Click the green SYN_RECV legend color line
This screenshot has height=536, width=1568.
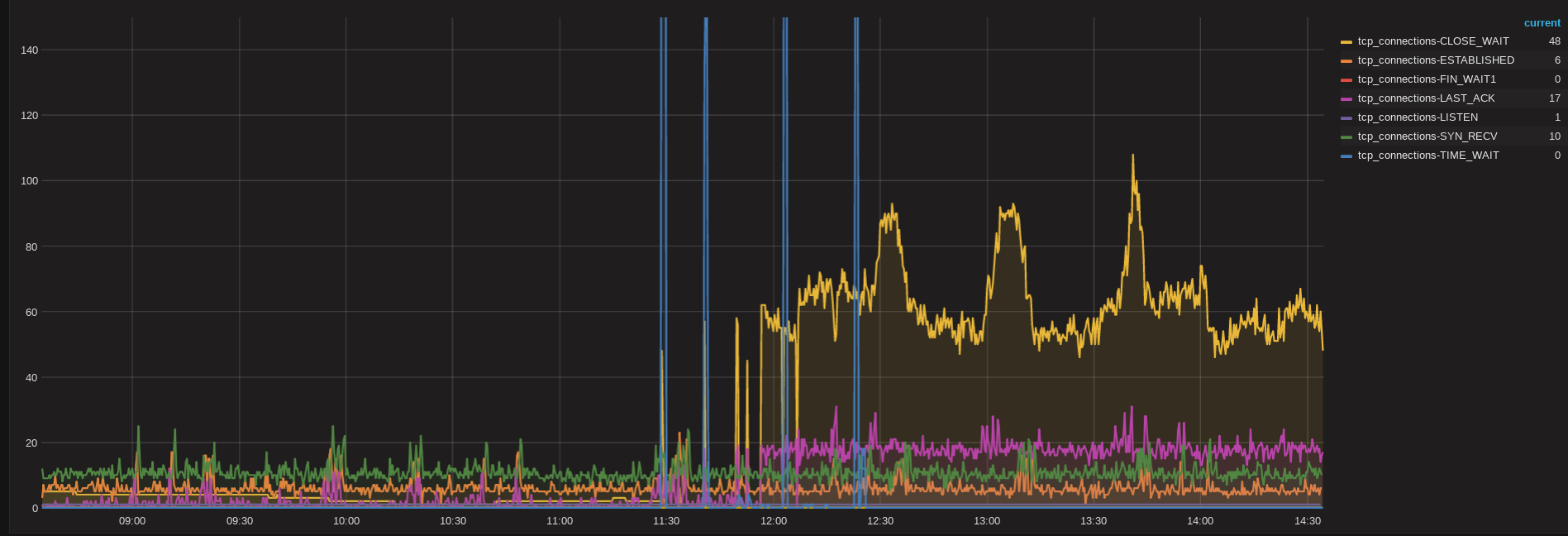(x=1346, y=136)
